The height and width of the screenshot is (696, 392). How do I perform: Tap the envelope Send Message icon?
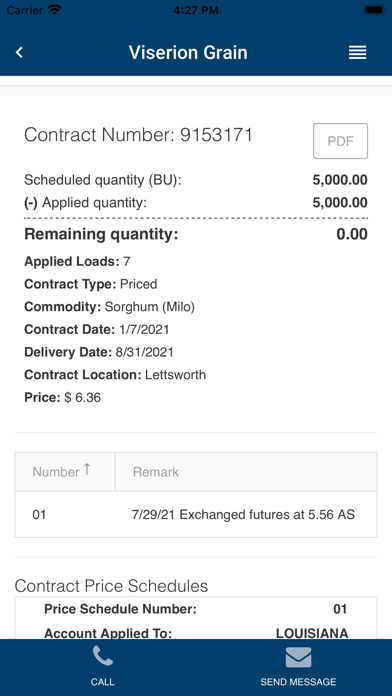[x=298, y=657]
